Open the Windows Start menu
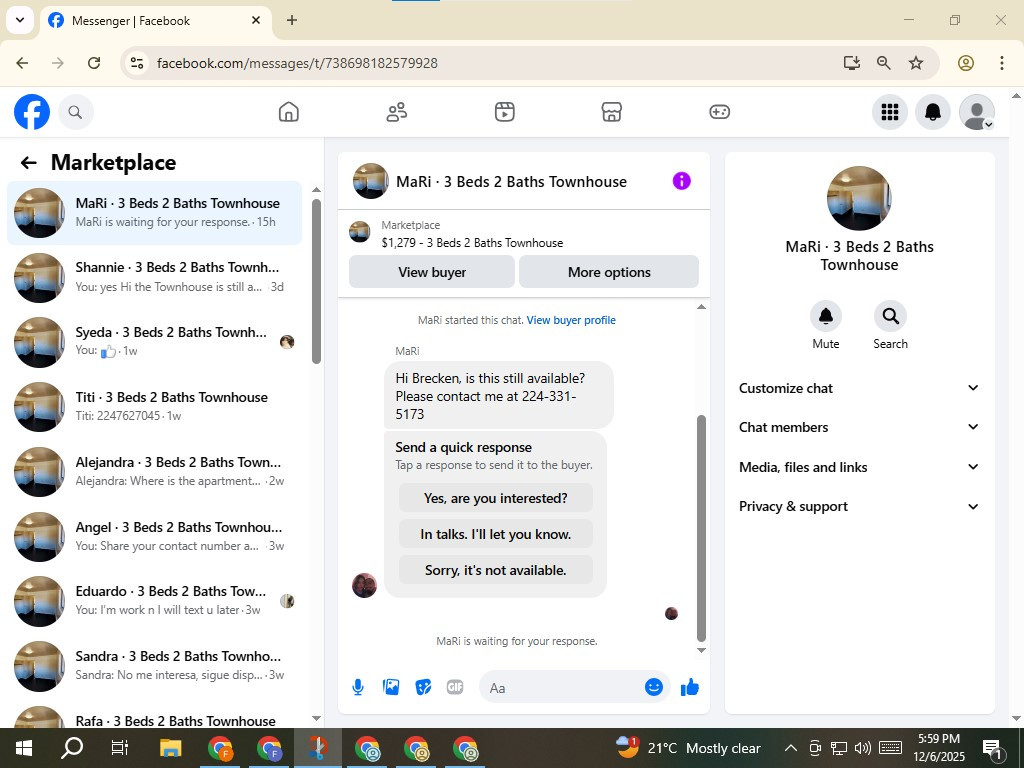Screen dimensions: 1024x768 [24, 748]
